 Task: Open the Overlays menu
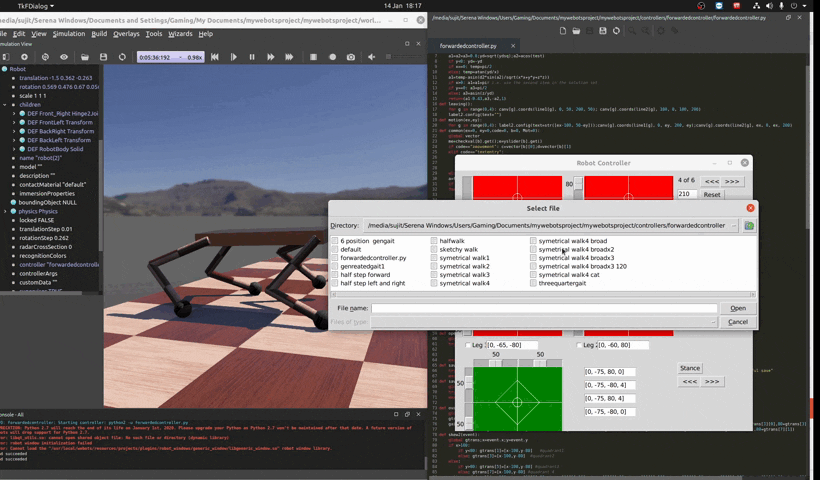click(126, 33)
